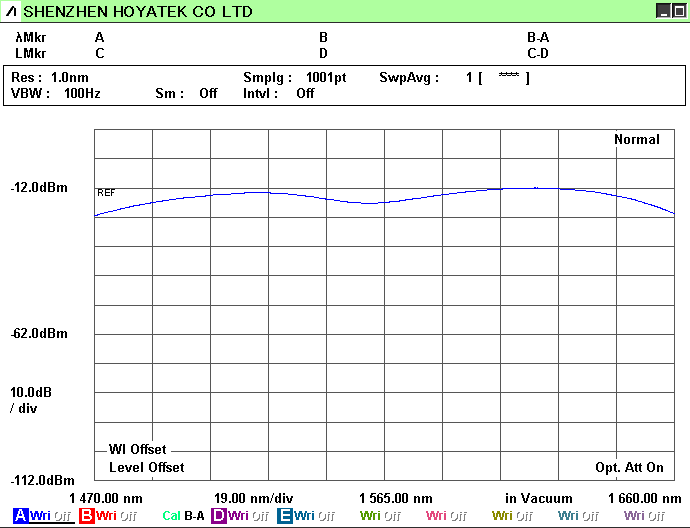Image resolution: width=690 pixels, height=528 pixels.
Task: Click the 'Sm : Off' smoothing setting
Action: (x=186, y=93)
